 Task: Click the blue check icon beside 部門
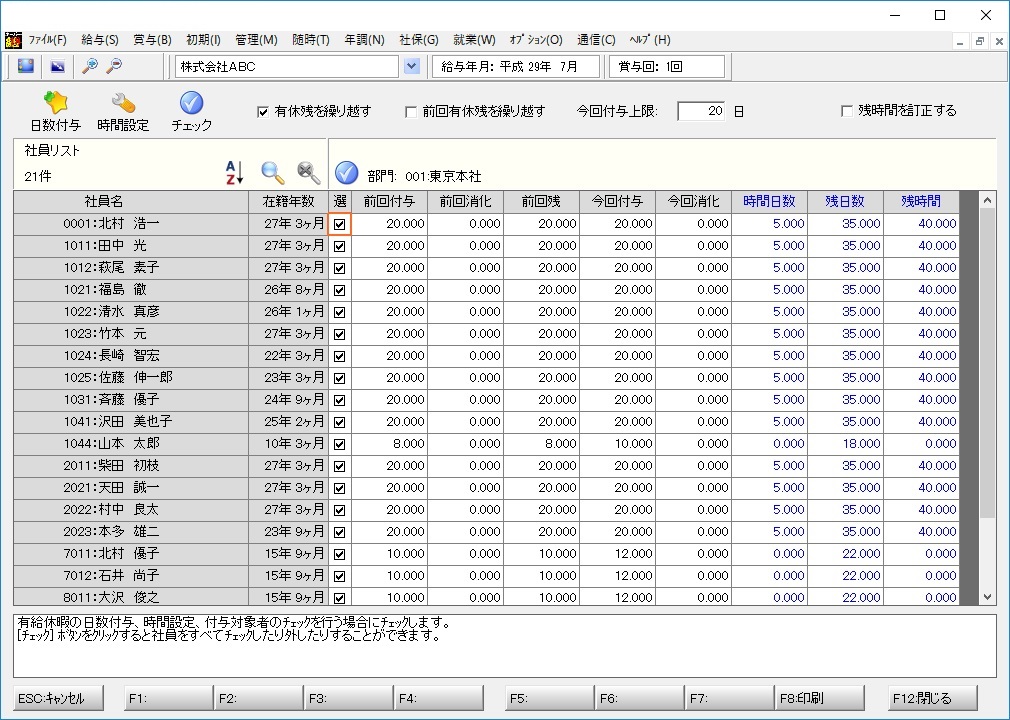click(347, 173)
